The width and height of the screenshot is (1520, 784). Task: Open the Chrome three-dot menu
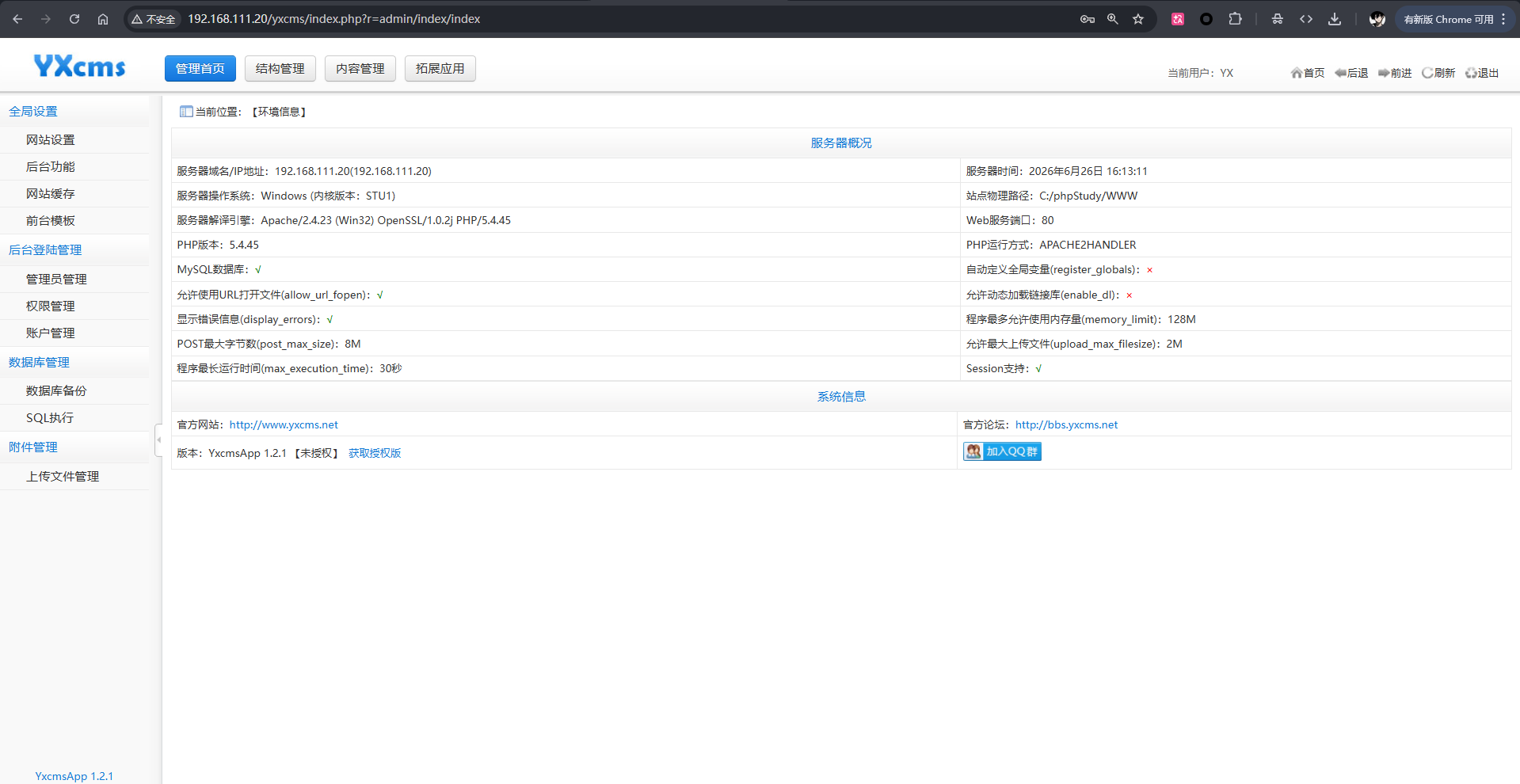[x=1503, y=19]
